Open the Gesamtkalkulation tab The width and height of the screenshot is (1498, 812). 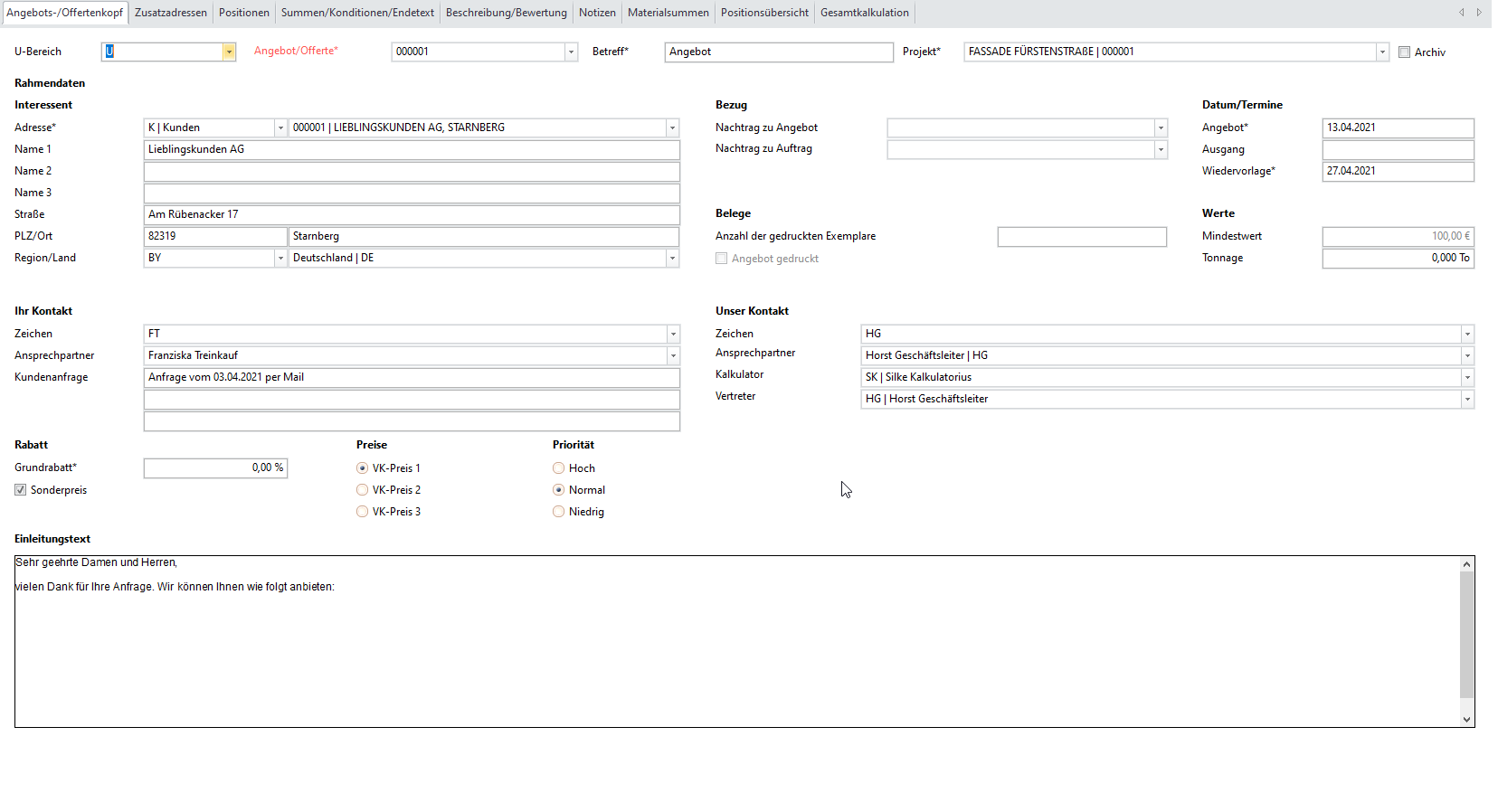tap(864, 13)
